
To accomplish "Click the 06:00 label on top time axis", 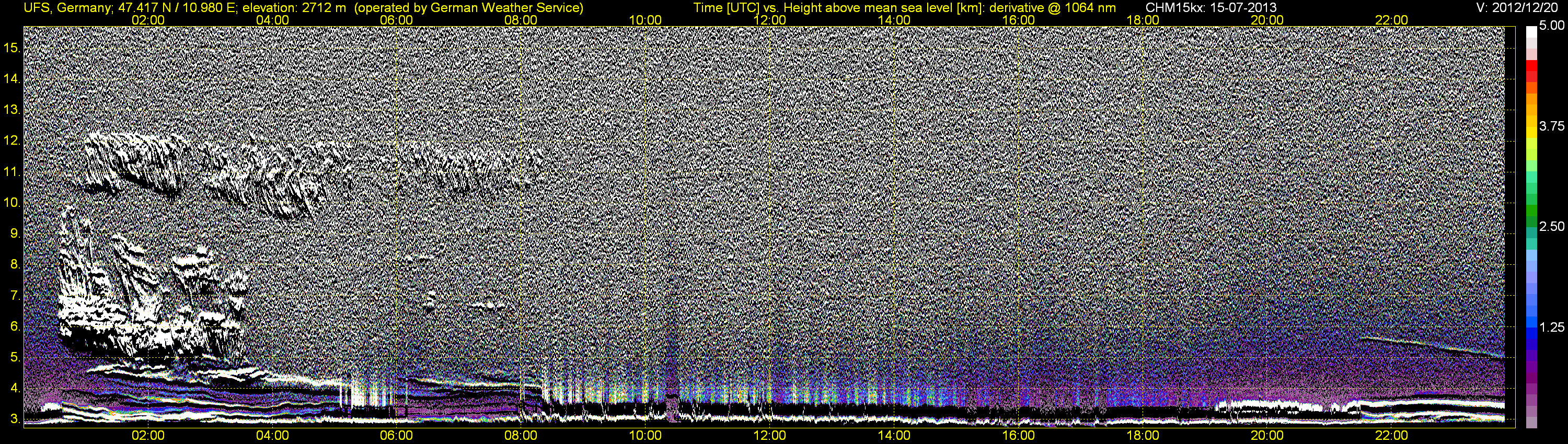I will tap(396, 20).
